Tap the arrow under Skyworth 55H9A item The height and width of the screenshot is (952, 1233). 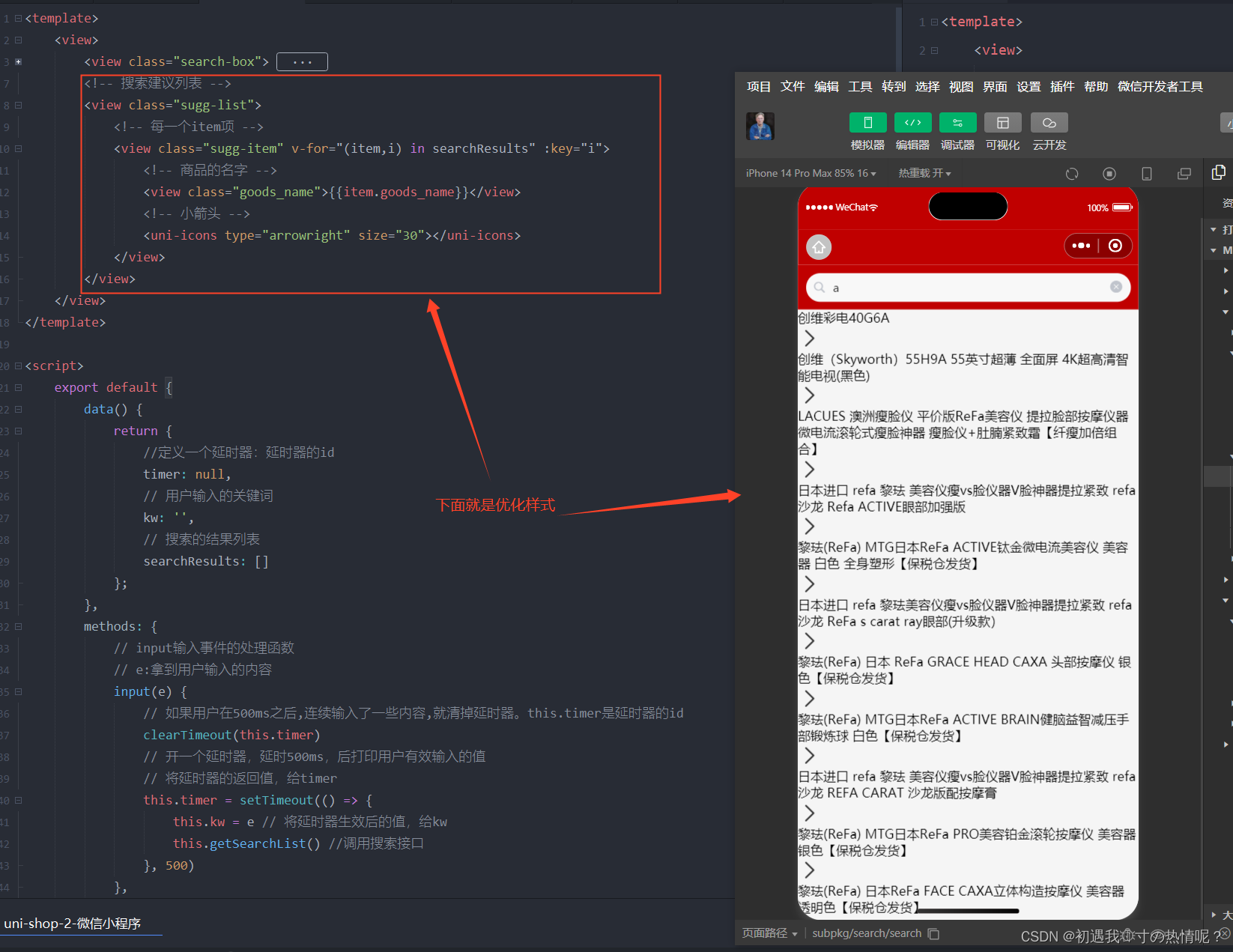tap(809, 395)
